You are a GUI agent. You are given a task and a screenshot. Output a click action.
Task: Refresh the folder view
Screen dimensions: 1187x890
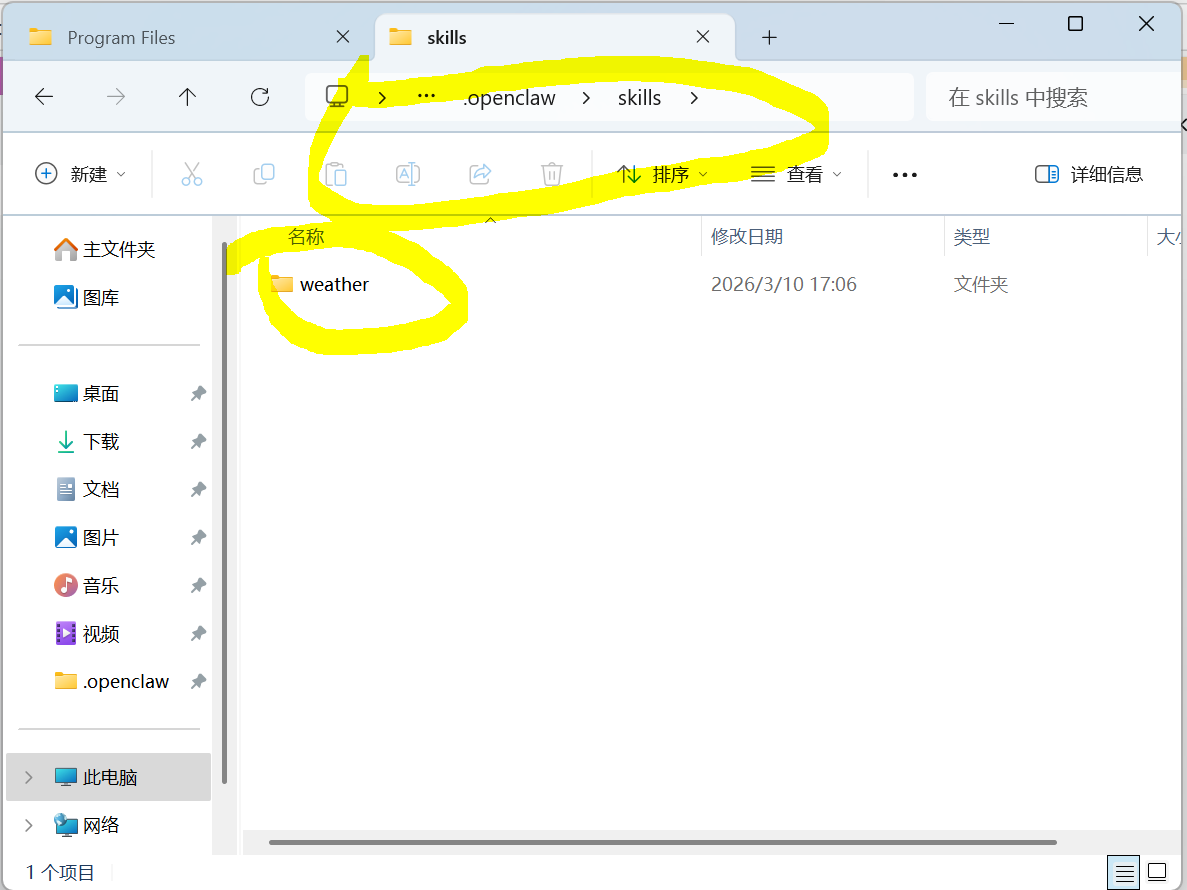click(259, 96)
